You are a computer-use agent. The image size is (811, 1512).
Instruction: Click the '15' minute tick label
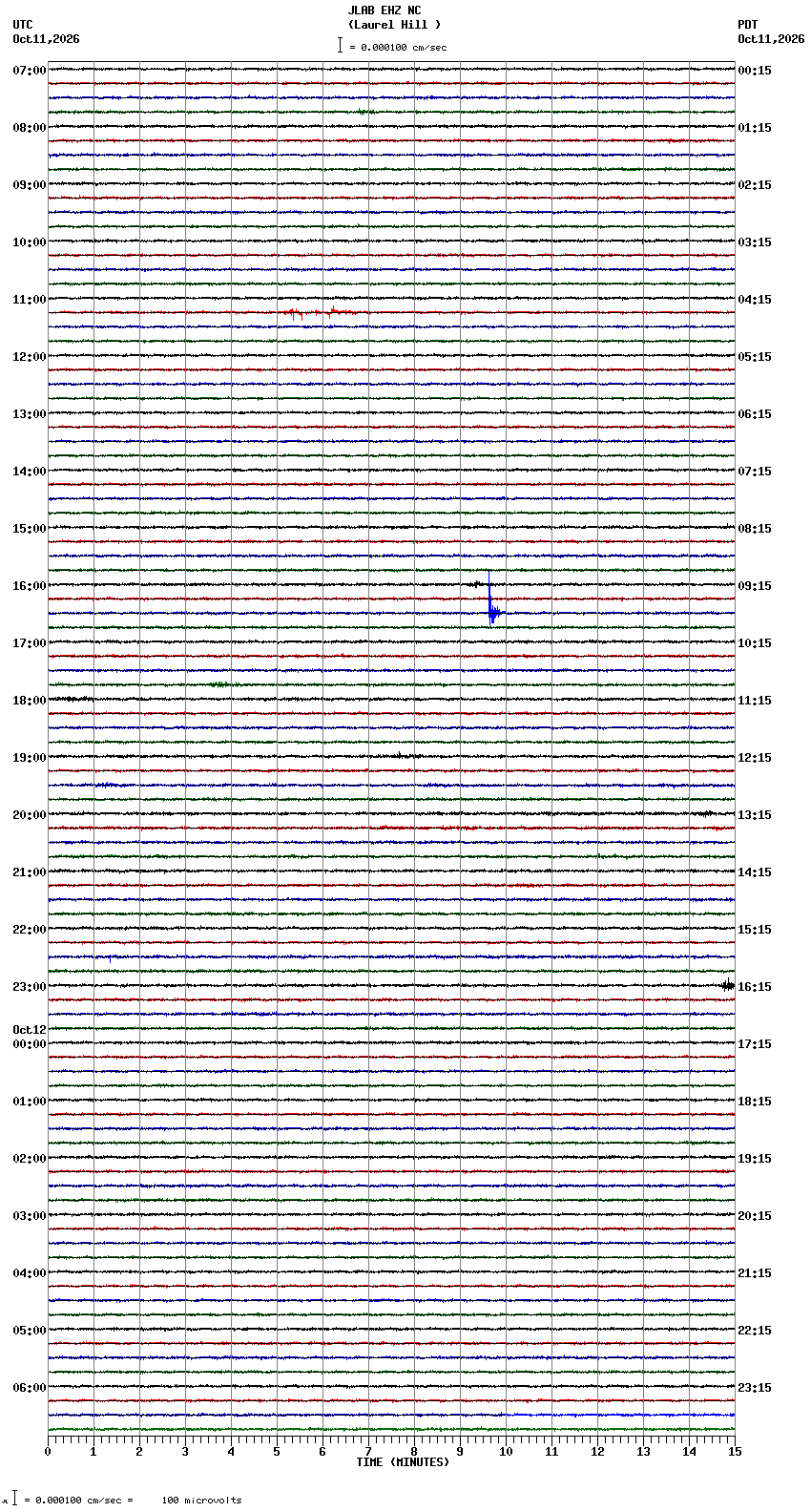tap(735, 1452)
